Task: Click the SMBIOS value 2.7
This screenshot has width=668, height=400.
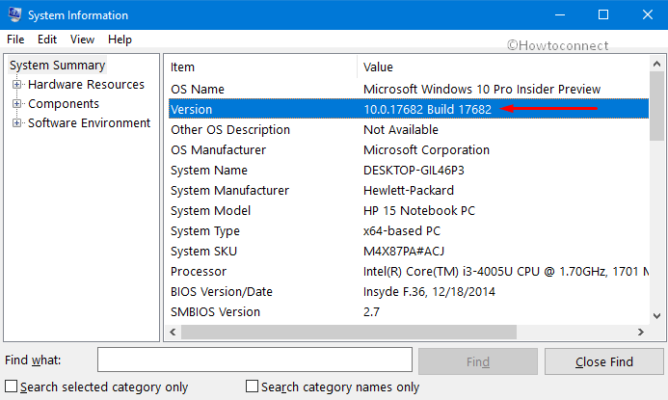Action: click(x=371, y=312)
